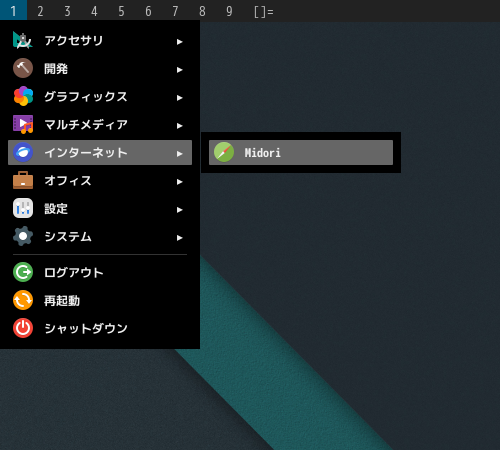Select the インターネット menu entry
The height and width of the screenshot is (450, 500).
point(100,152)
